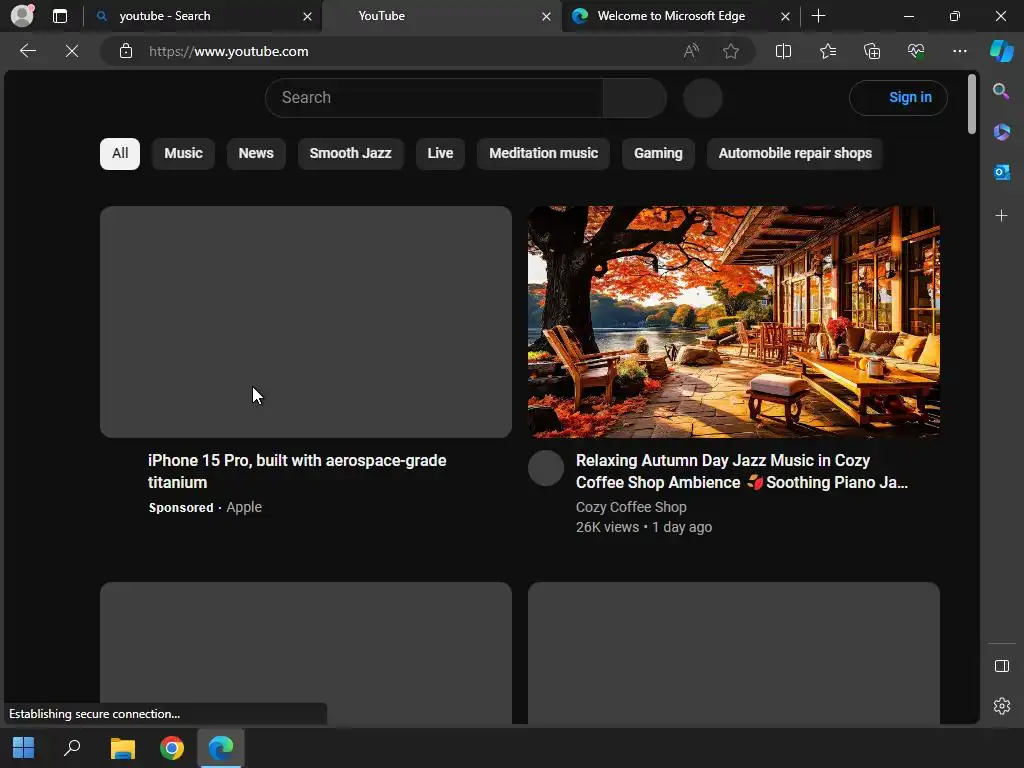Open the Apple advertiser link

[x=244, y=507]
